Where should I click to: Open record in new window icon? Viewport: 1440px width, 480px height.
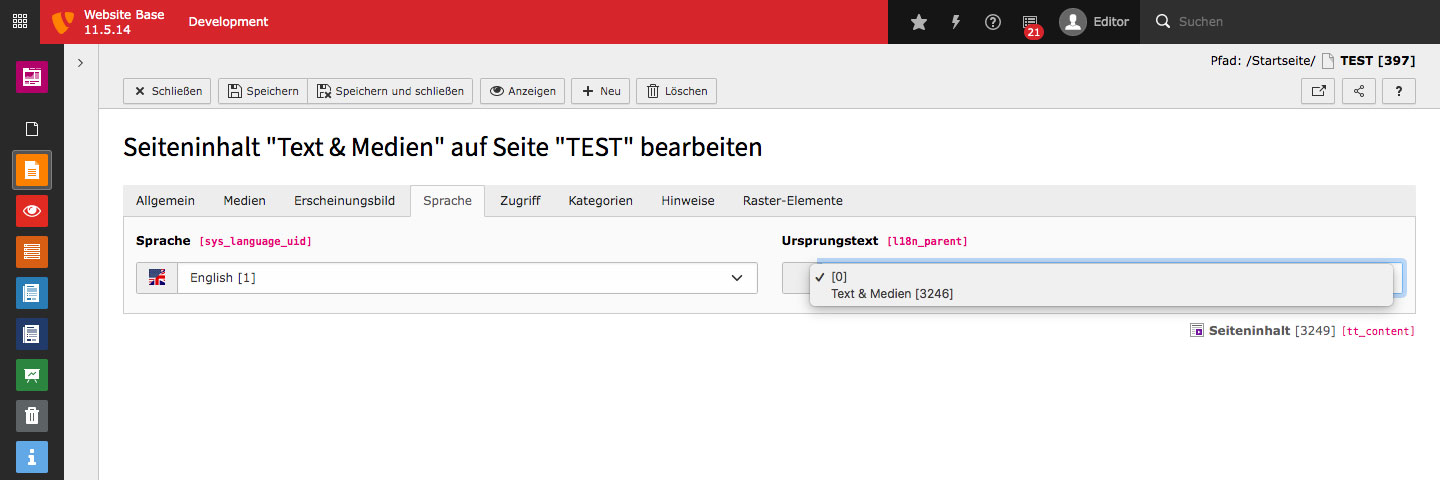coord(1318,91)
